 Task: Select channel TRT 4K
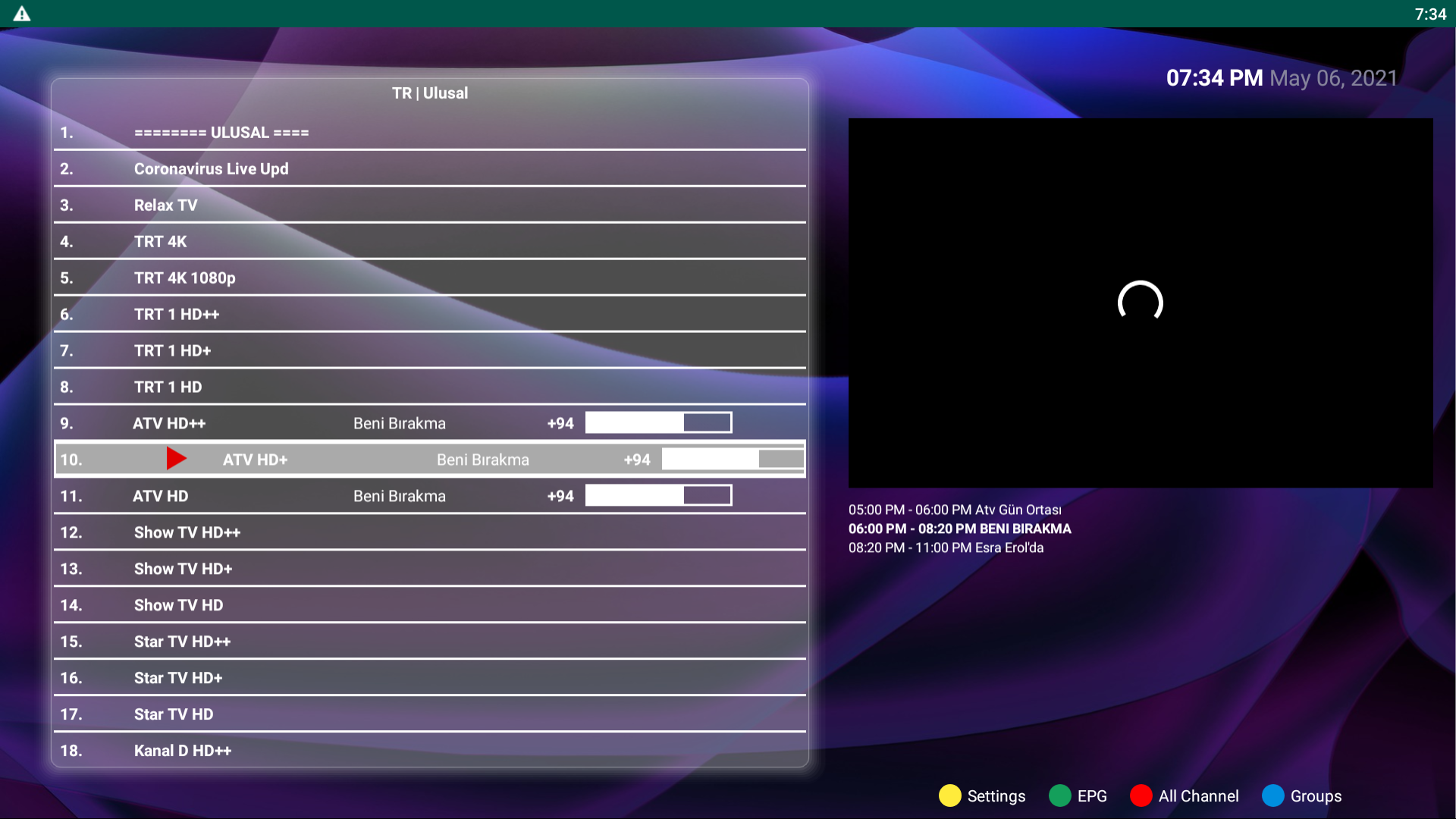tap(430, 242)
